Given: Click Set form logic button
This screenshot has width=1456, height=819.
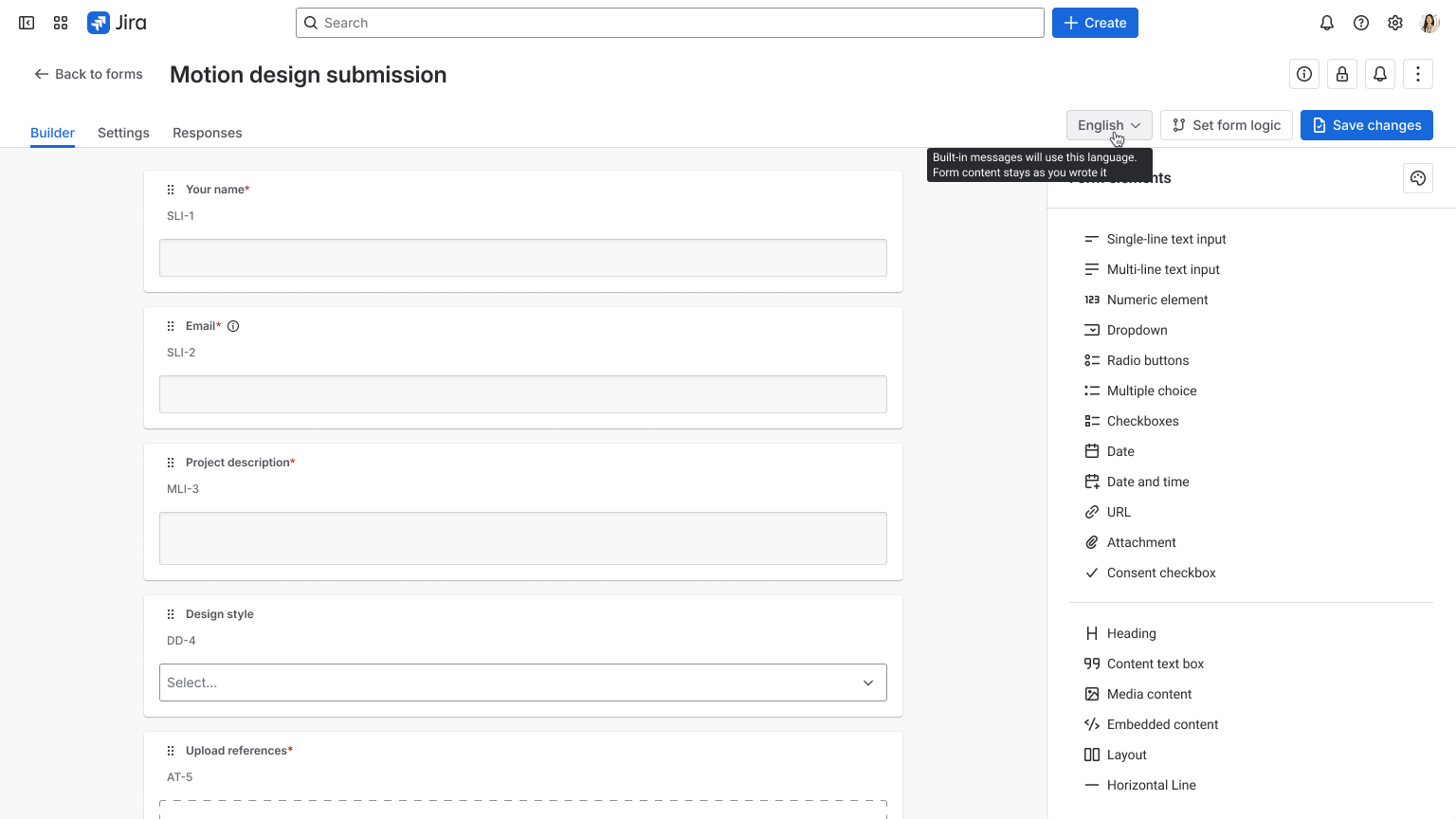Looking at the screenshot, I should point(1227,125).
